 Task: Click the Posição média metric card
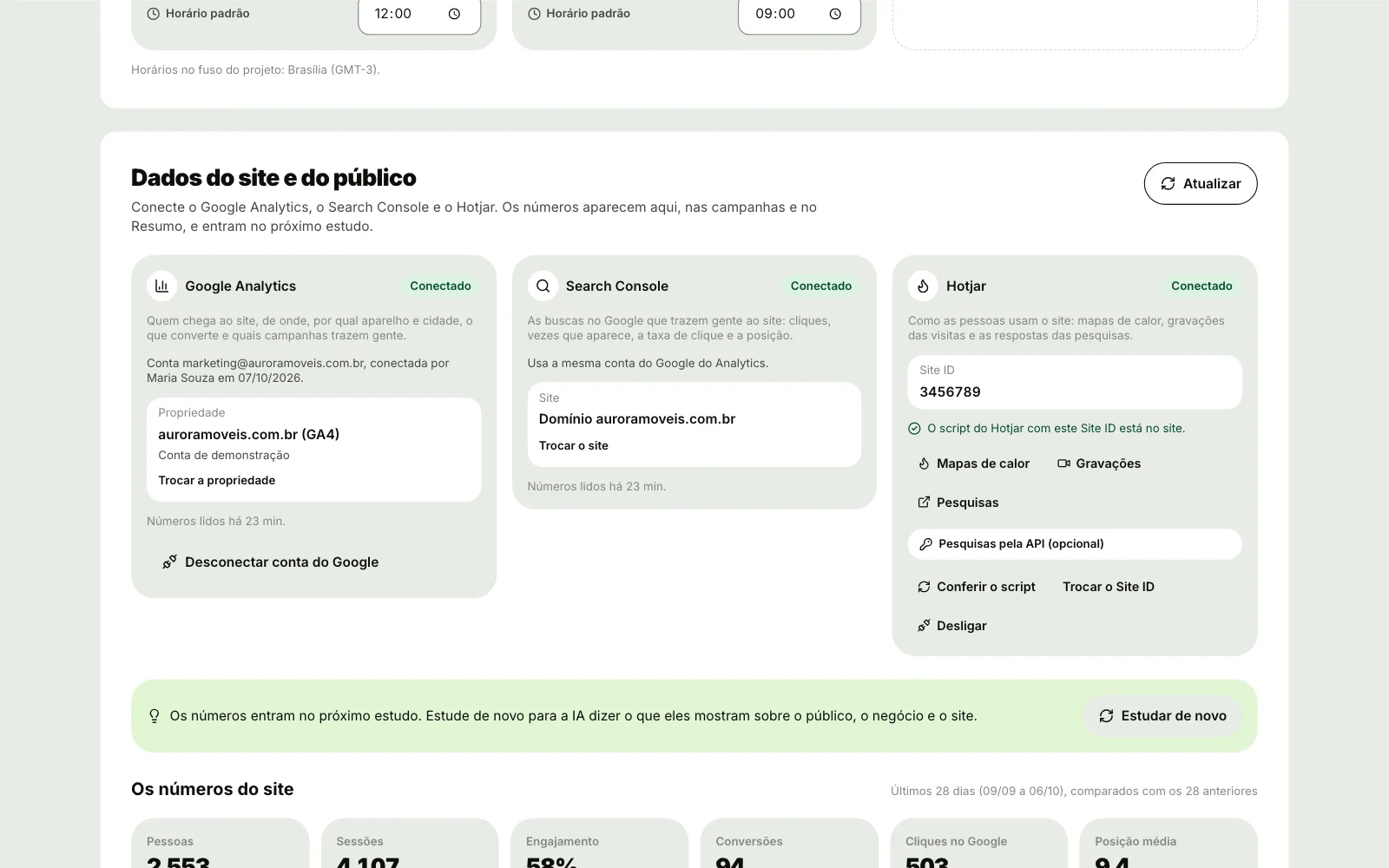pyautogui.click(x=1168, y=844)
